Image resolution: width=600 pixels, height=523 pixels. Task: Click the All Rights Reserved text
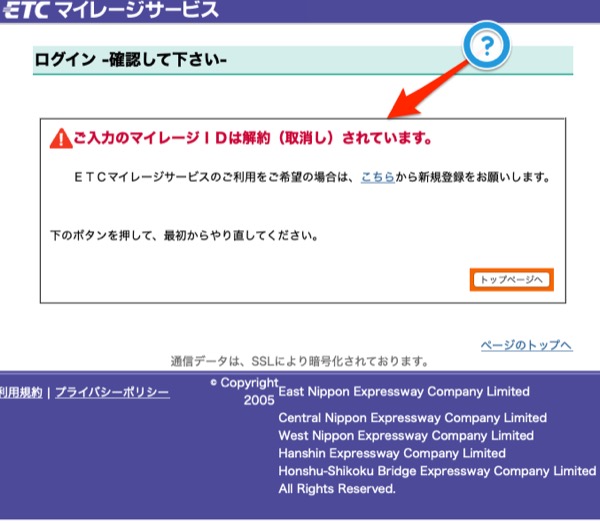pyautogui.click(x=337, y=489)
